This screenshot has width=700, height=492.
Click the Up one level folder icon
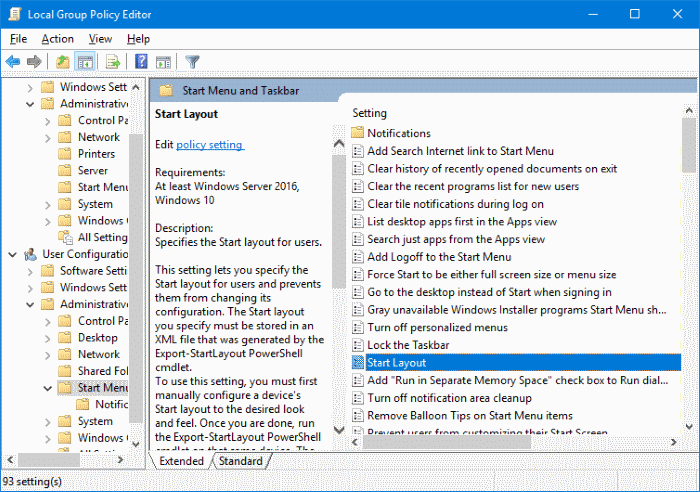click(x=62, y=62)
